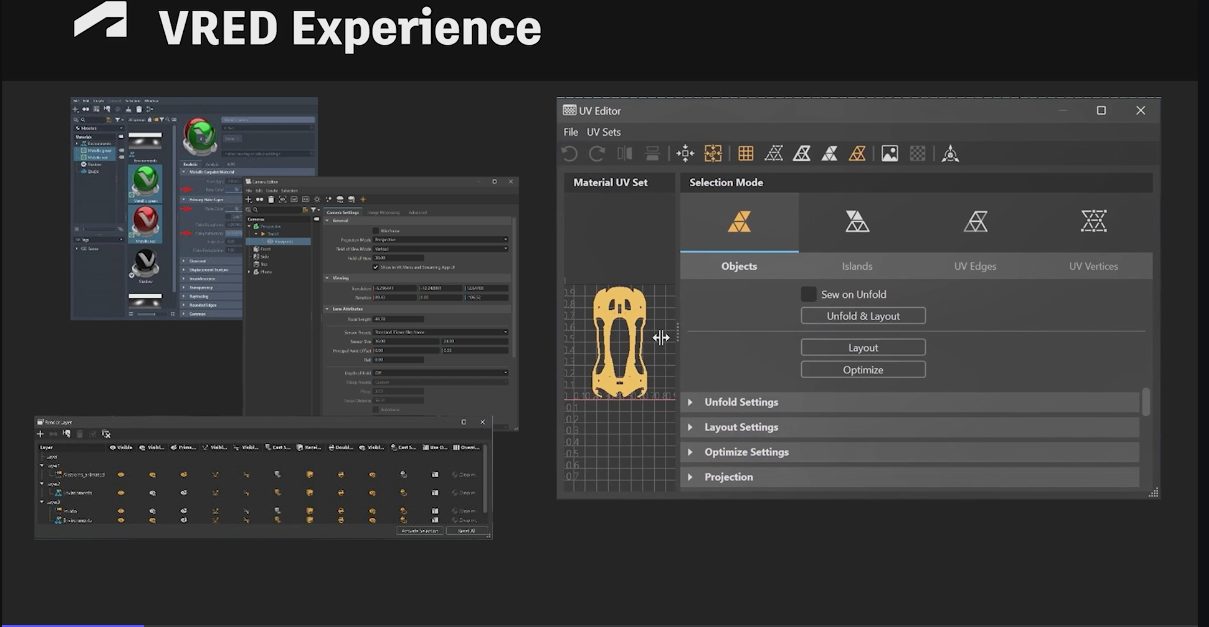Toggle the Visible eye icon for the first layer
Viewport: 1209px width, 627px height.
[121, 475]
